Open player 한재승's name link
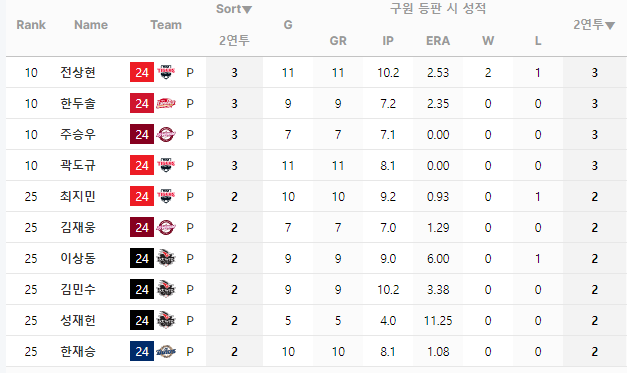The height and width of the screenshot is (373, 627). pos(78,351)
